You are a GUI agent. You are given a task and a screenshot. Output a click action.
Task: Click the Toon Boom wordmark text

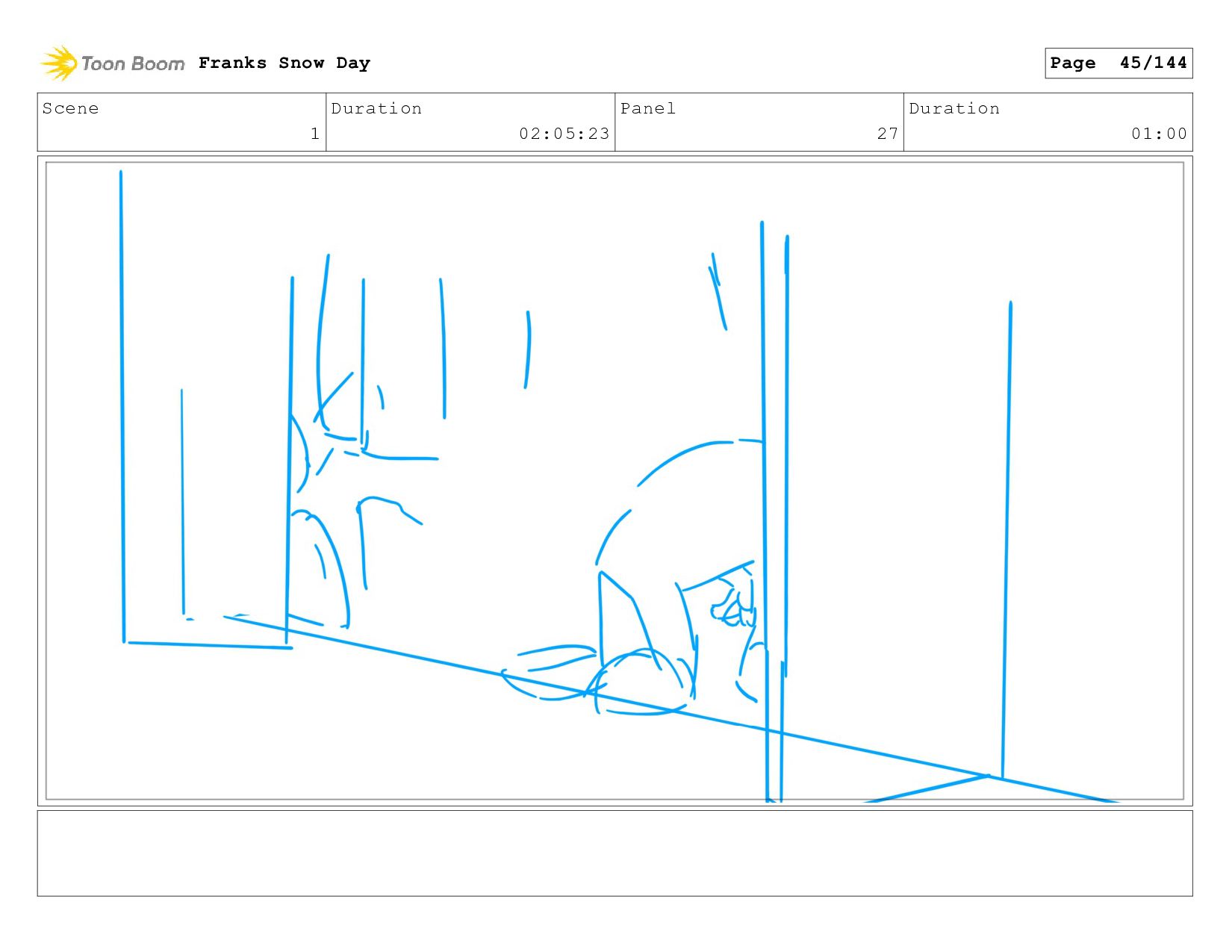pos(133,64)
